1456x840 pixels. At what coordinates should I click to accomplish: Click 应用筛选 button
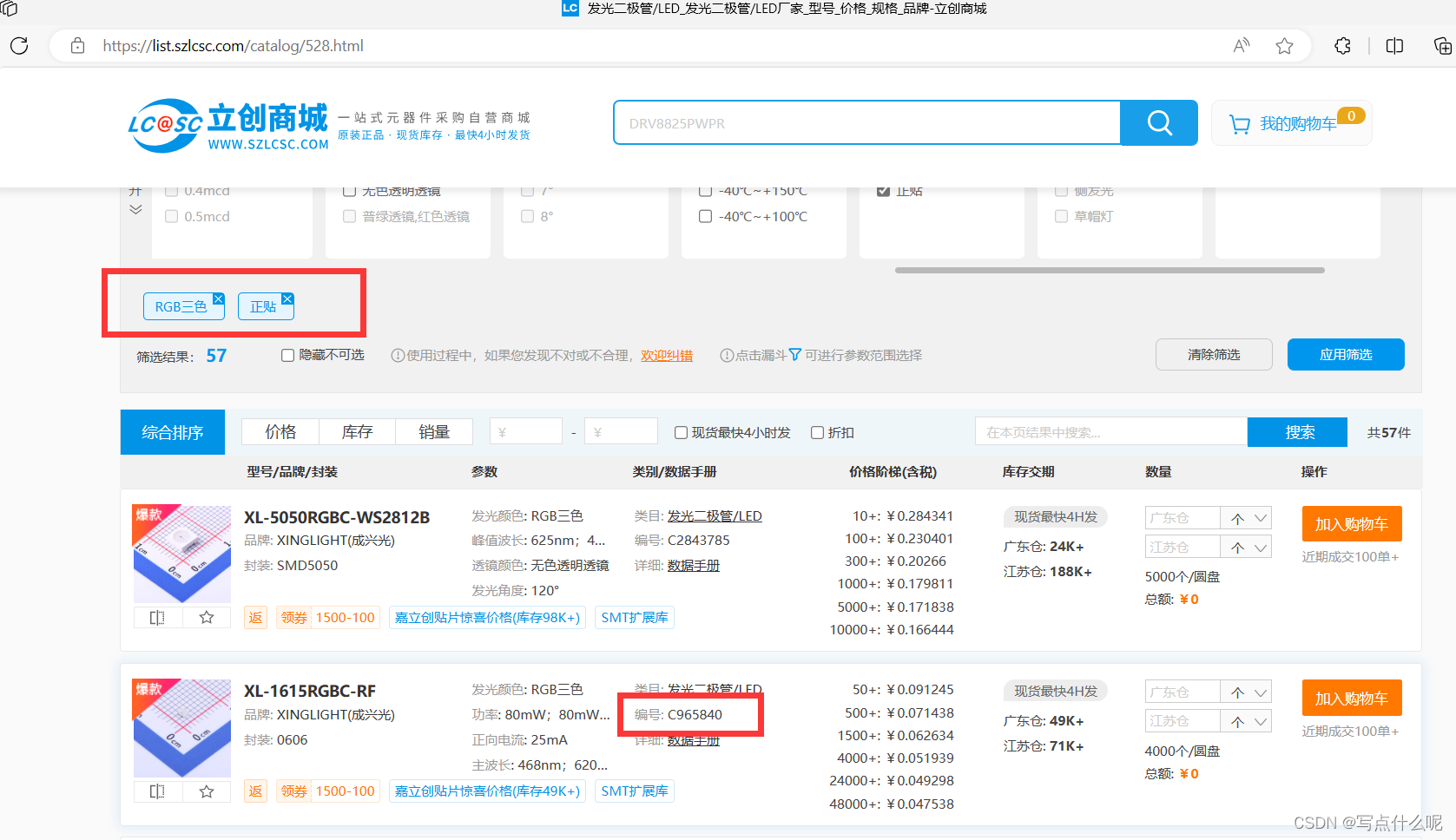[1346, 354]
